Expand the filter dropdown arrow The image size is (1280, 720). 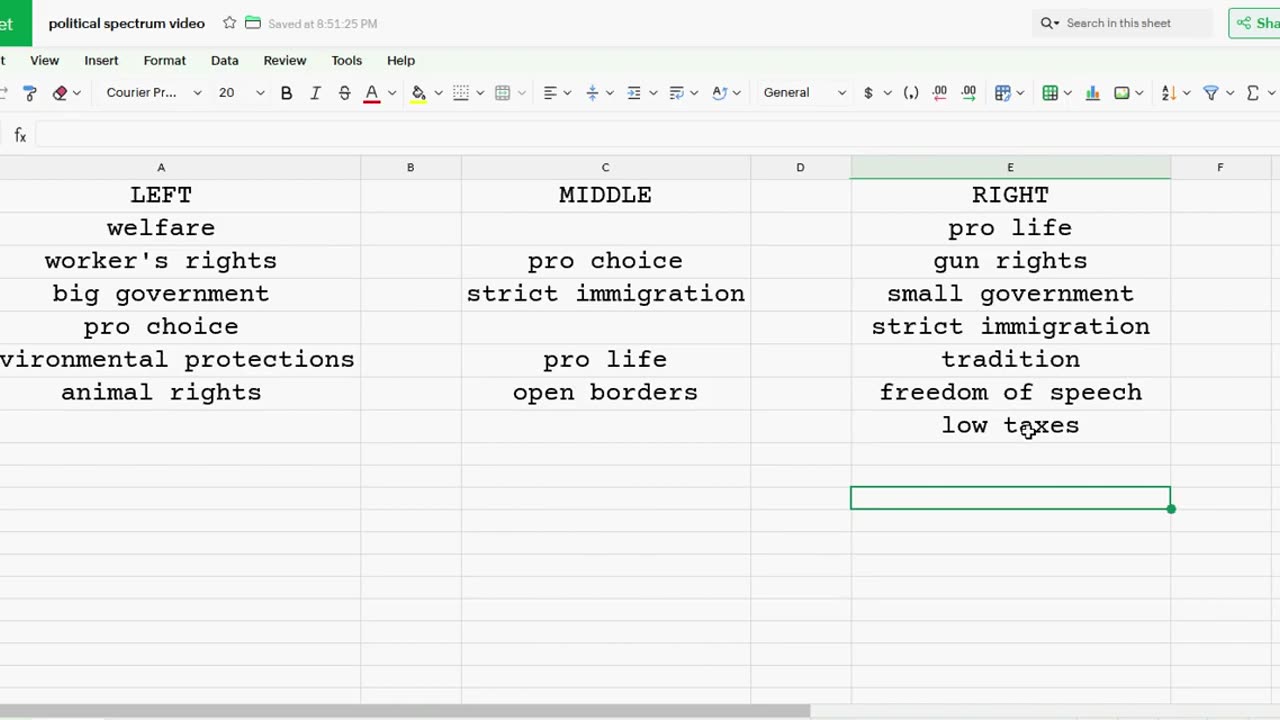(x=1230, y=93)
